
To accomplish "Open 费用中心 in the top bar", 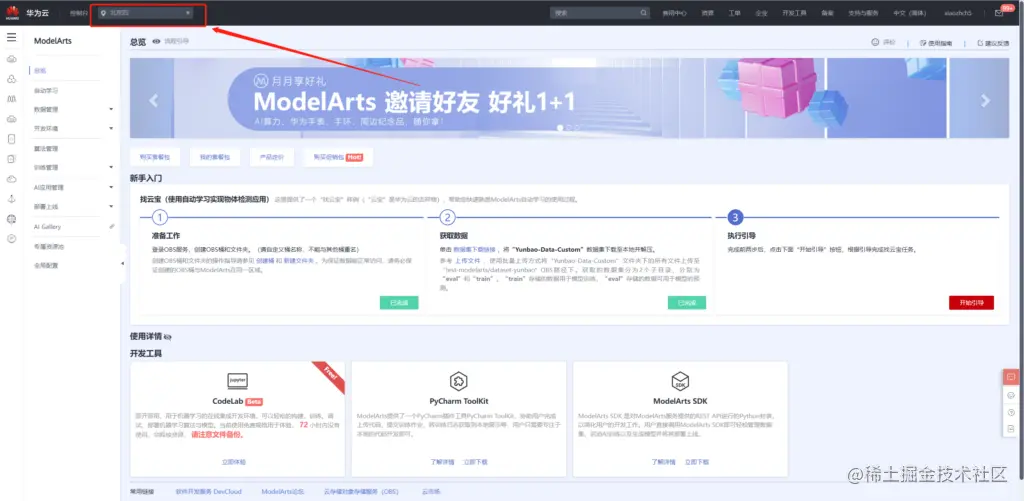I will click(x=675, y=13).
